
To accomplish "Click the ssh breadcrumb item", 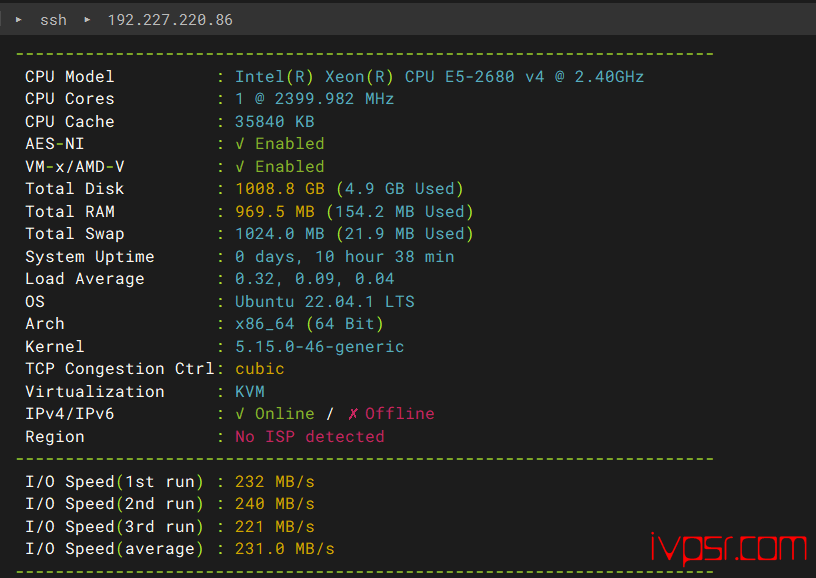I will tap(54, 20).
